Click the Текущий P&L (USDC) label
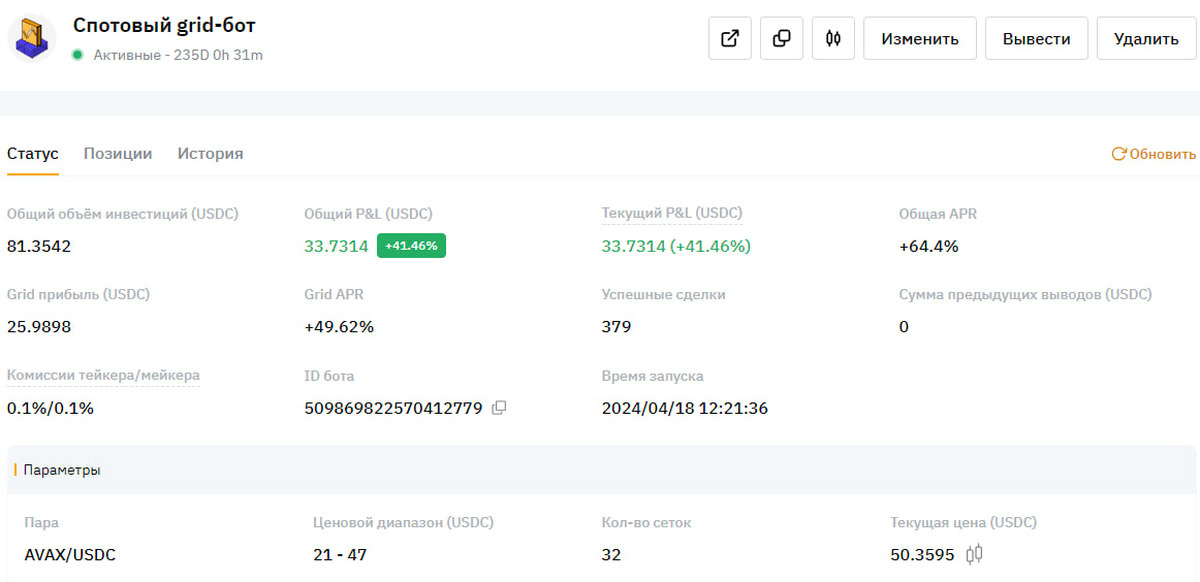This screenshot has height=582, width=1200. pyautogui.click(x=671, y=213)
